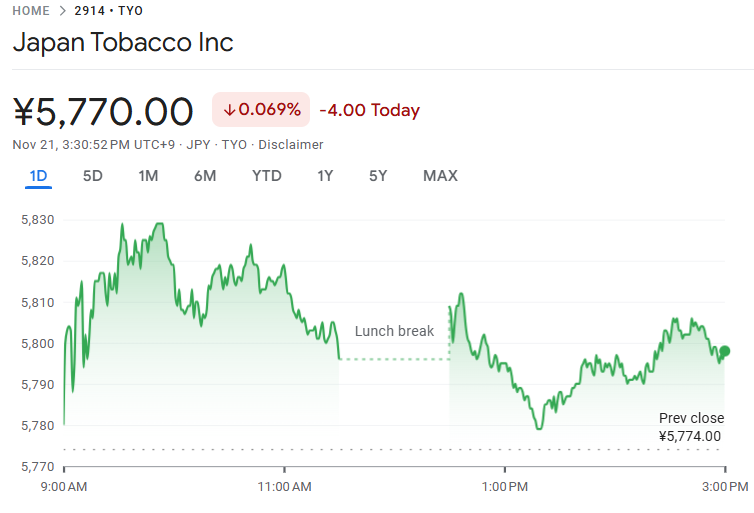Click the HOME breadcrumb link
The image size is (754, 513).
[x=31, y=11]
